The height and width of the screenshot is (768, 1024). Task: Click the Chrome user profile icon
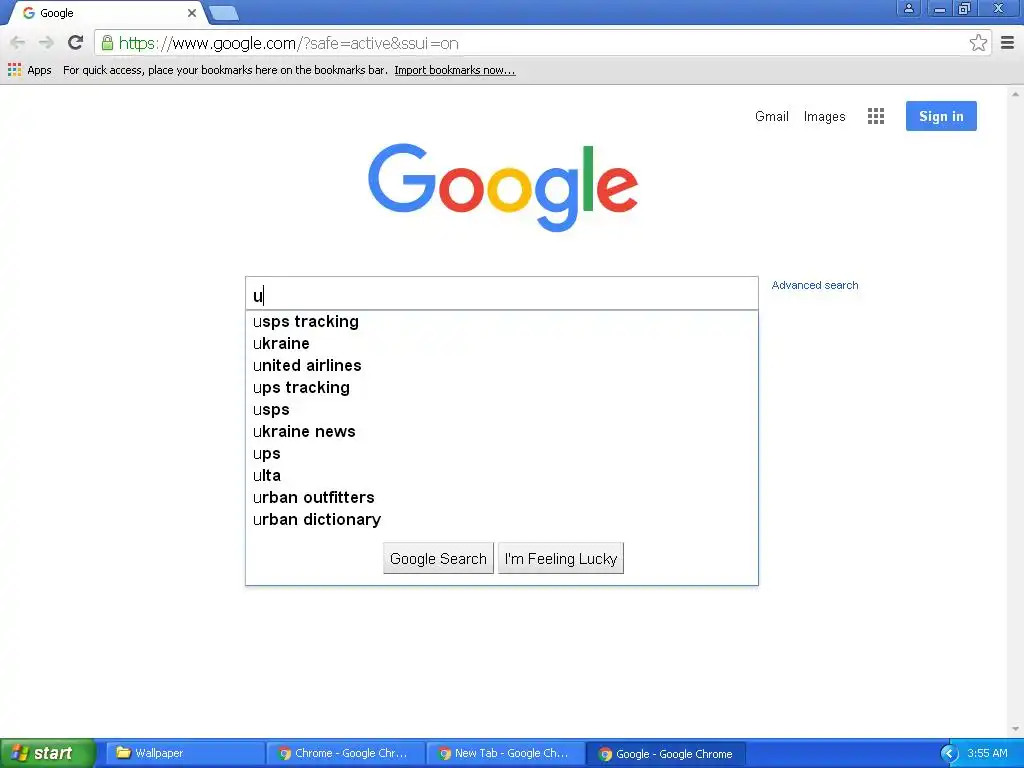pyautogui.click(x=908, y=8)
